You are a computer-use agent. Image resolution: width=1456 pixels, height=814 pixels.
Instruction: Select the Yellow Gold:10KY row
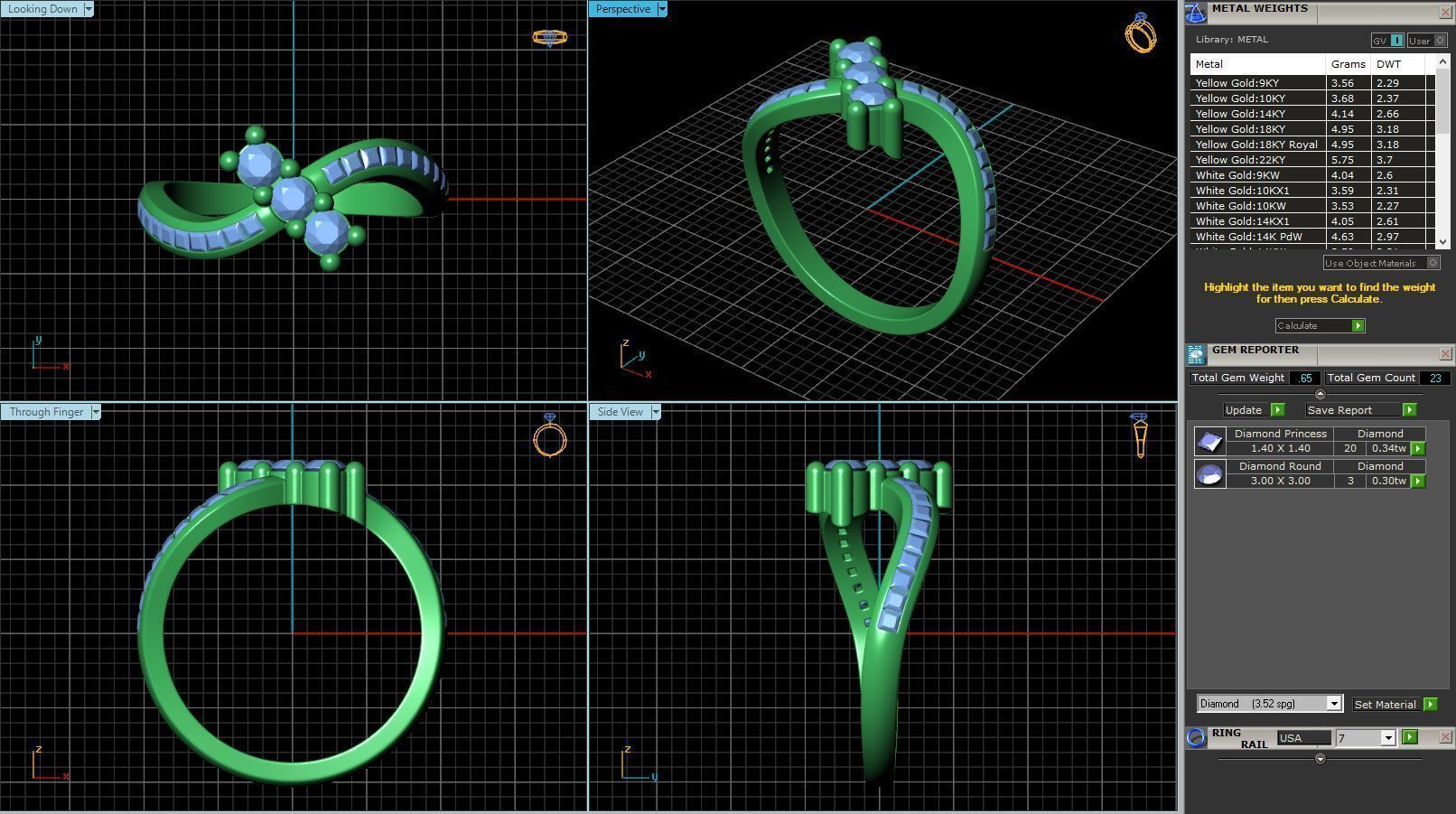1312,98
